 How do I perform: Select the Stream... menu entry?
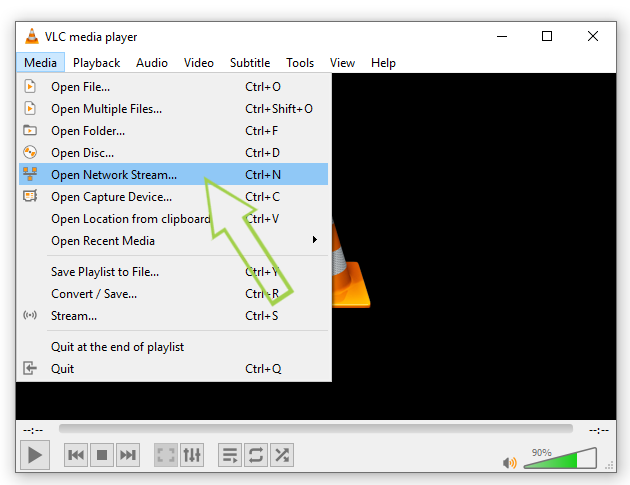tap(174, 315)
